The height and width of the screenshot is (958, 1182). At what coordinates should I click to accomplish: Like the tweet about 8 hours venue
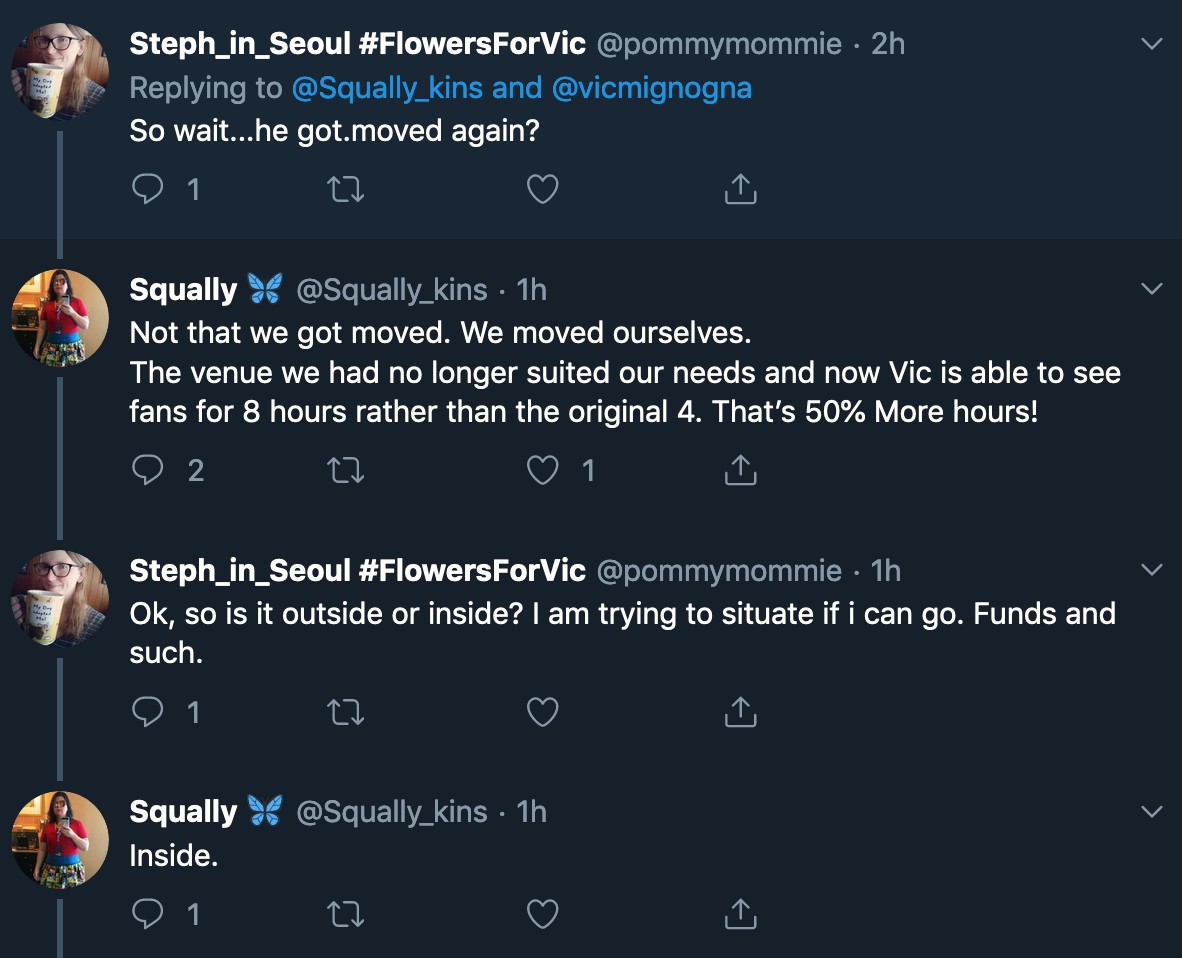pyautogui.click(x=543, y=470)
